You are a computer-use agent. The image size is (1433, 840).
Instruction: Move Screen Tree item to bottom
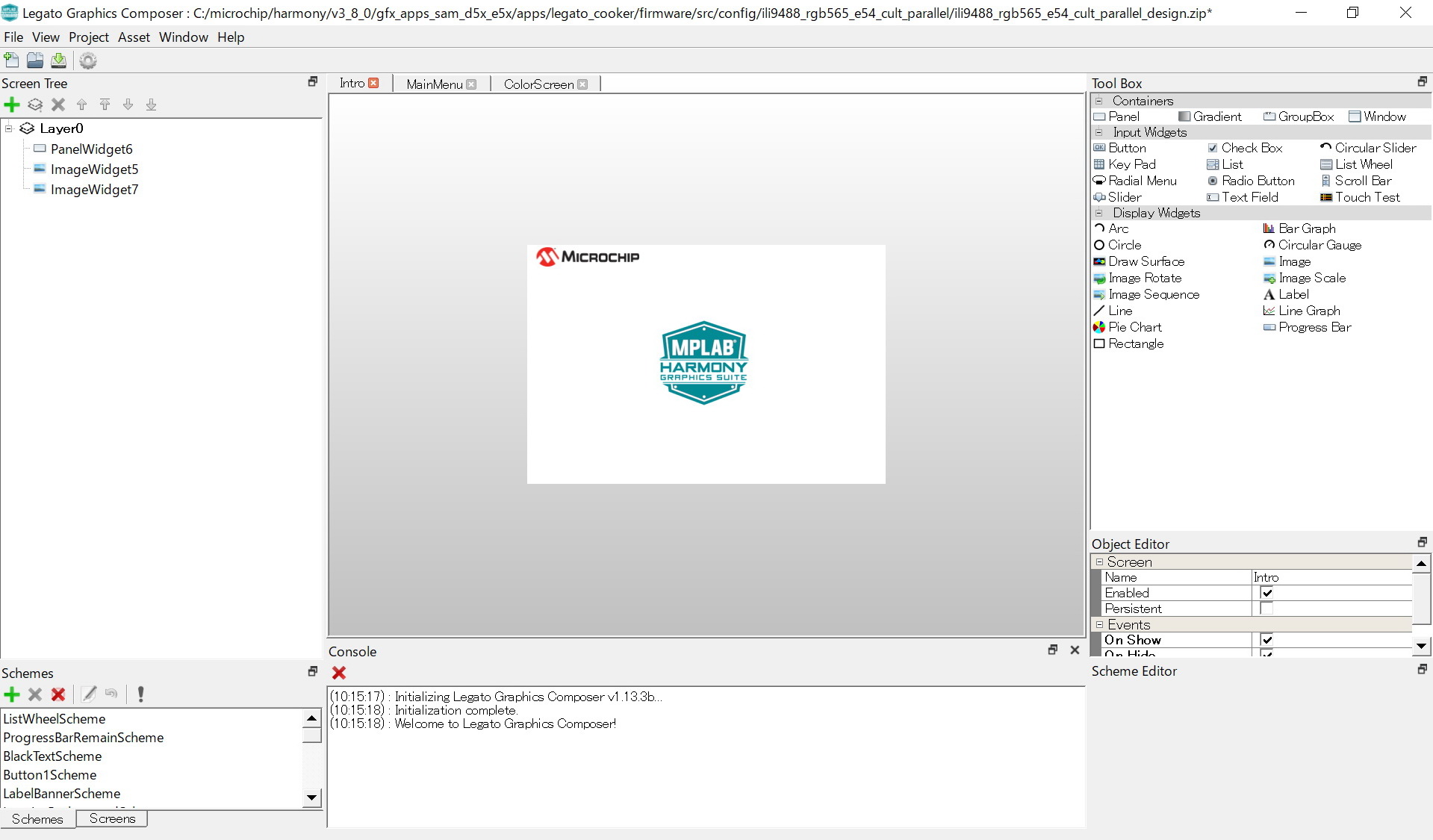[x=152, y=105]
